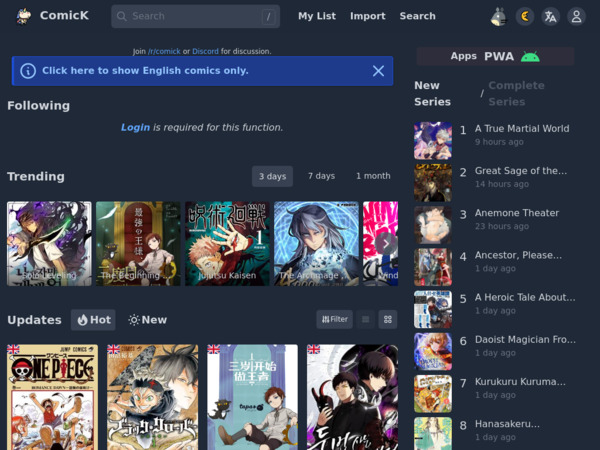The height and width of the screenshot is (450, 600).
Task: Click Anemone Theater thumbnail
Action: click(x=433, y=225)
